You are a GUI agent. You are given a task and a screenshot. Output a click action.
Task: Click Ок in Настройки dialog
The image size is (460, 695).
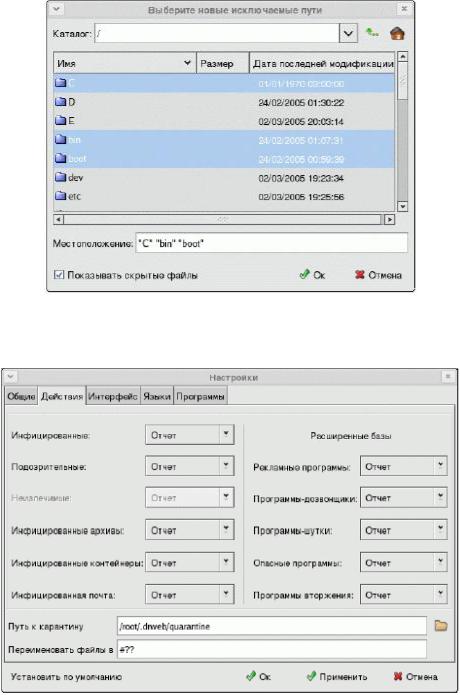pos(258,676)
